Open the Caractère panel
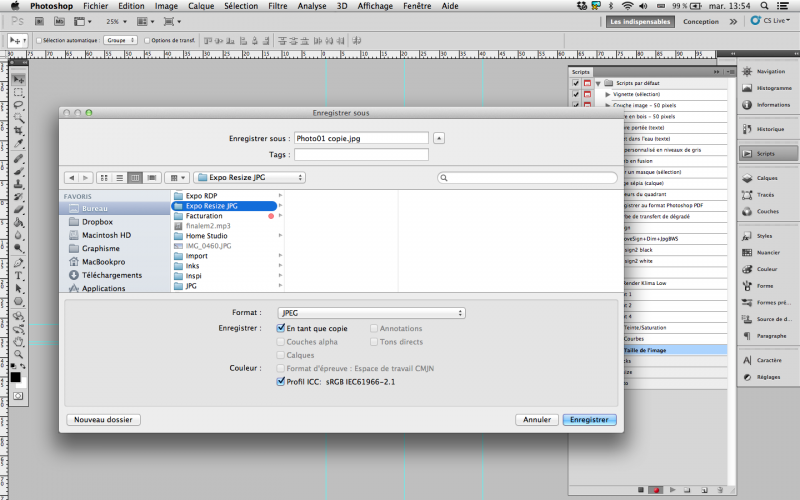This screenshot has width=800, height=500. (x=768, y=360)
